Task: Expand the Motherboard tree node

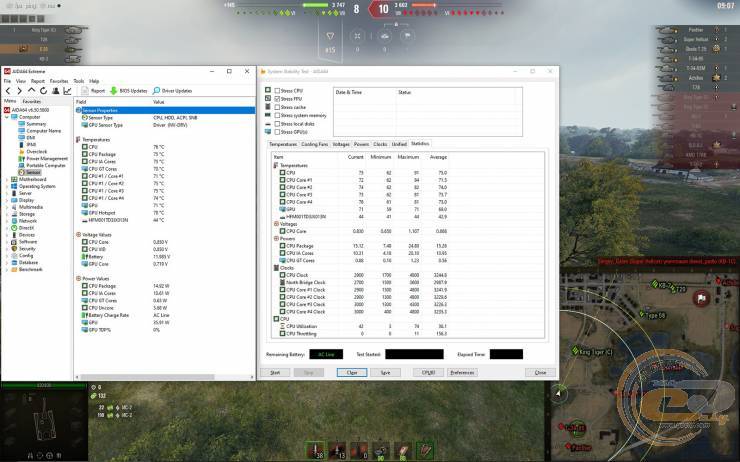Action: click(x=7, y=179)
